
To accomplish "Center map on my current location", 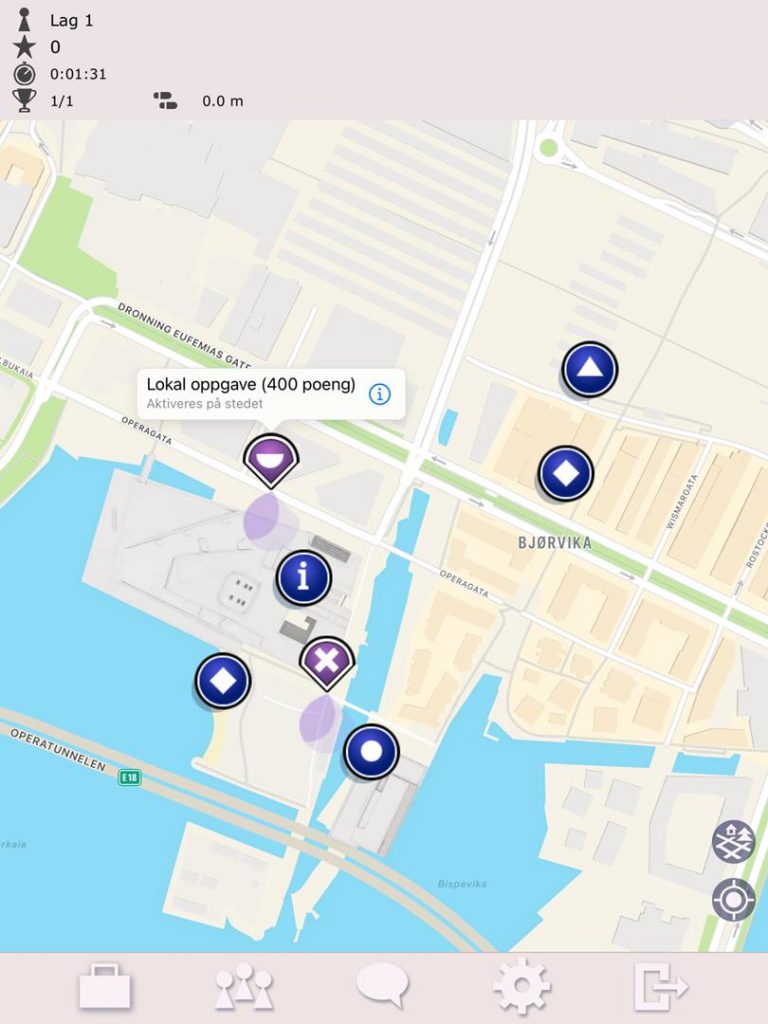I will click(733, 900).
